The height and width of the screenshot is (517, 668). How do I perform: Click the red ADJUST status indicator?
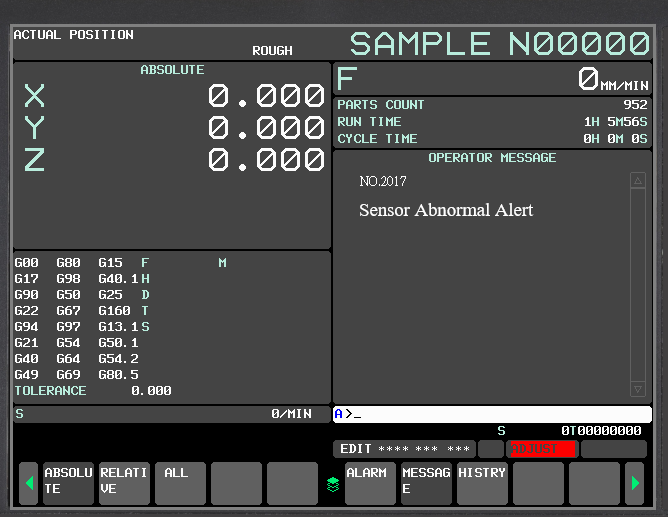(x=541, y=449)
